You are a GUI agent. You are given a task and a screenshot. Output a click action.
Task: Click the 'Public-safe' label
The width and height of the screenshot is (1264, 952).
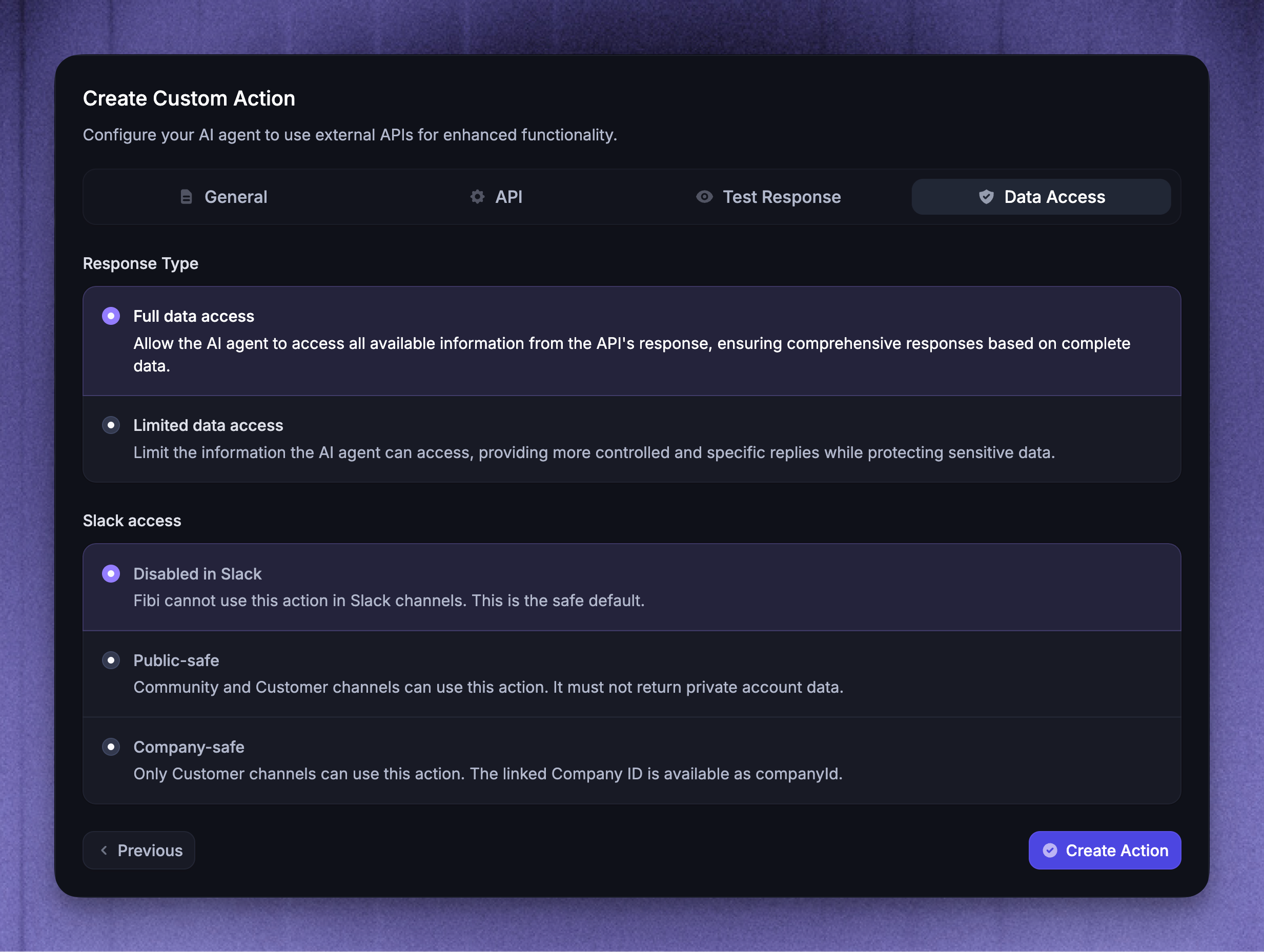coord(176,661)
